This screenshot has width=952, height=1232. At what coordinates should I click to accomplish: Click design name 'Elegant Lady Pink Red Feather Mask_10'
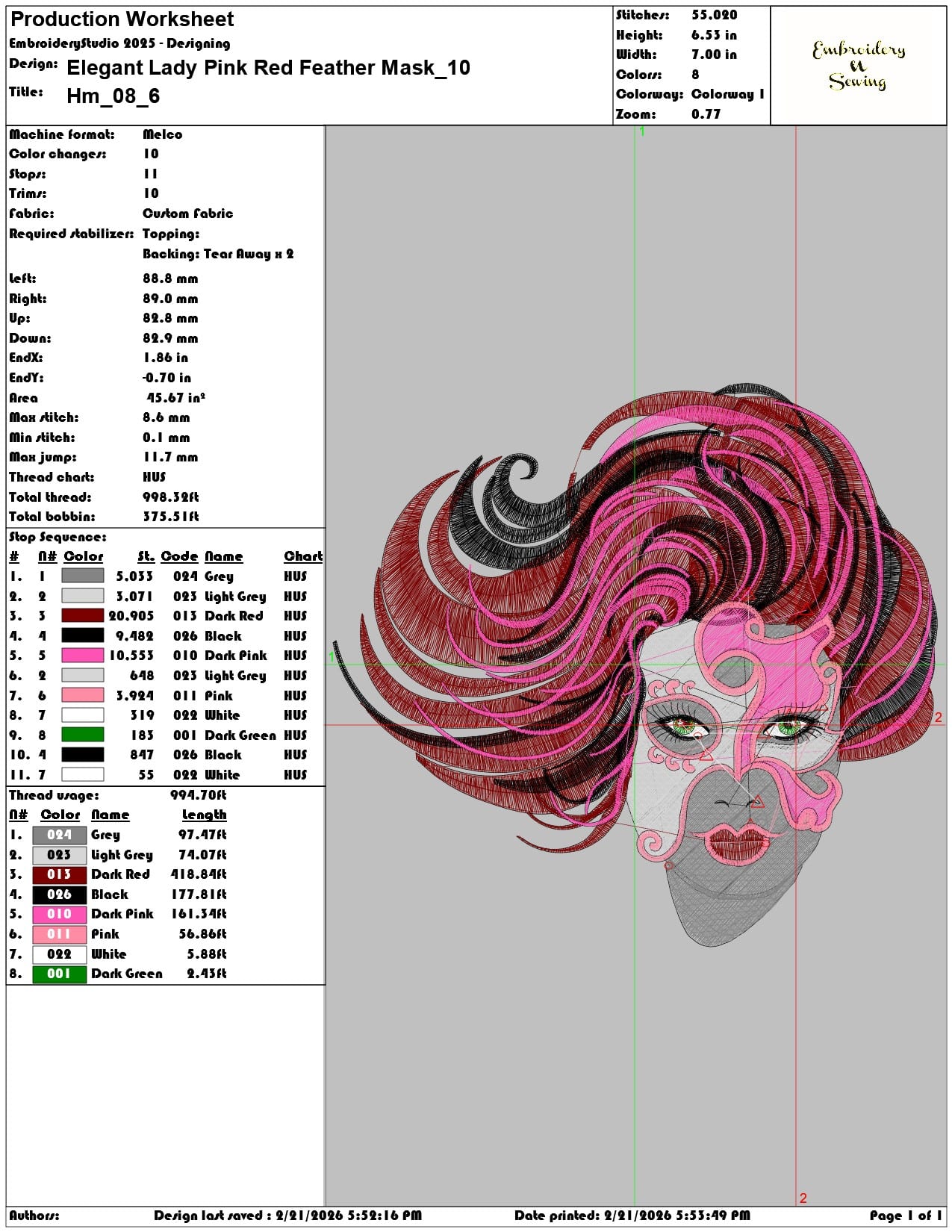coord(268,68)
